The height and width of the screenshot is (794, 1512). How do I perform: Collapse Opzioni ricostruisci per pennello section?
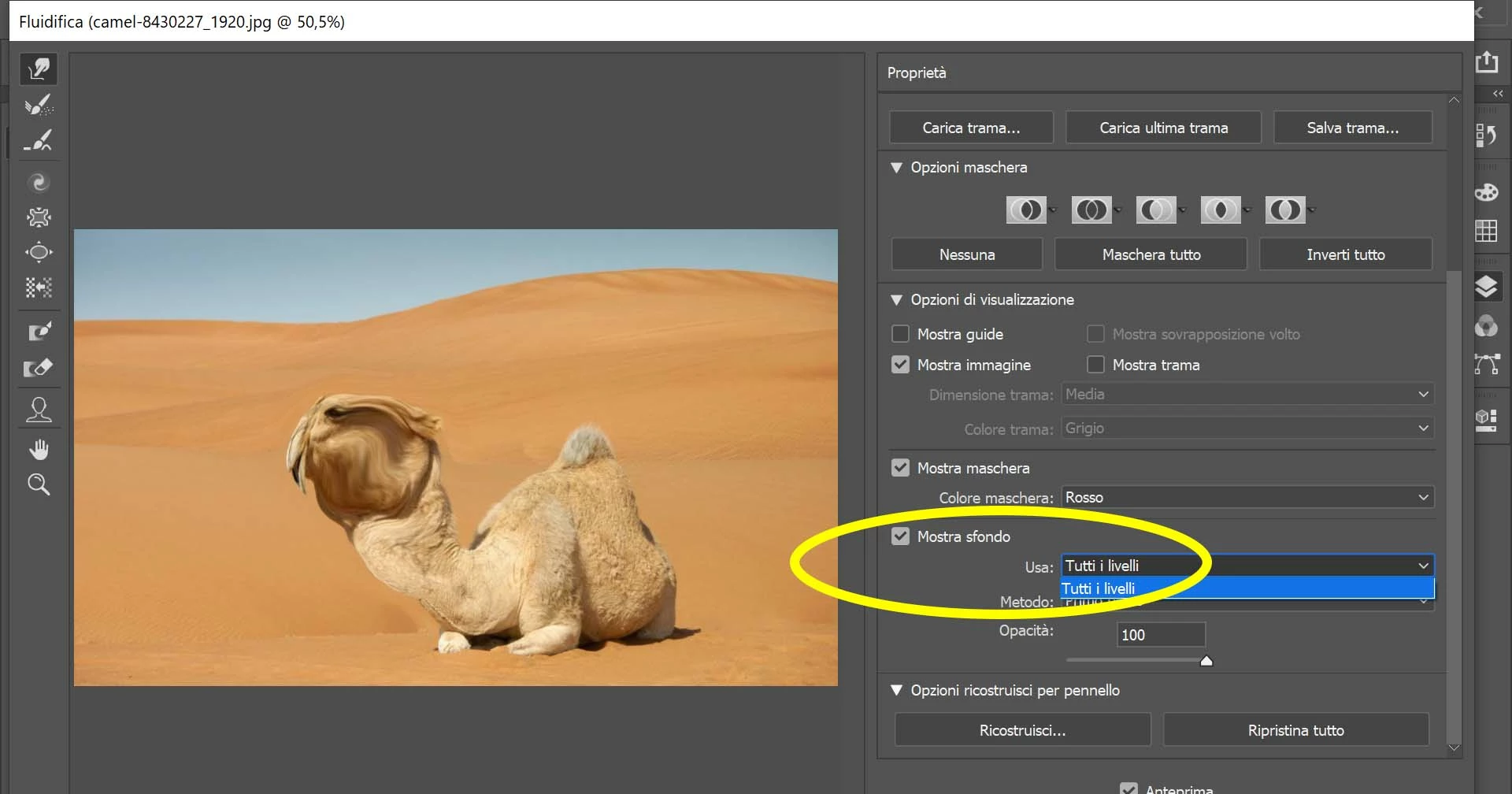[896, 691]
